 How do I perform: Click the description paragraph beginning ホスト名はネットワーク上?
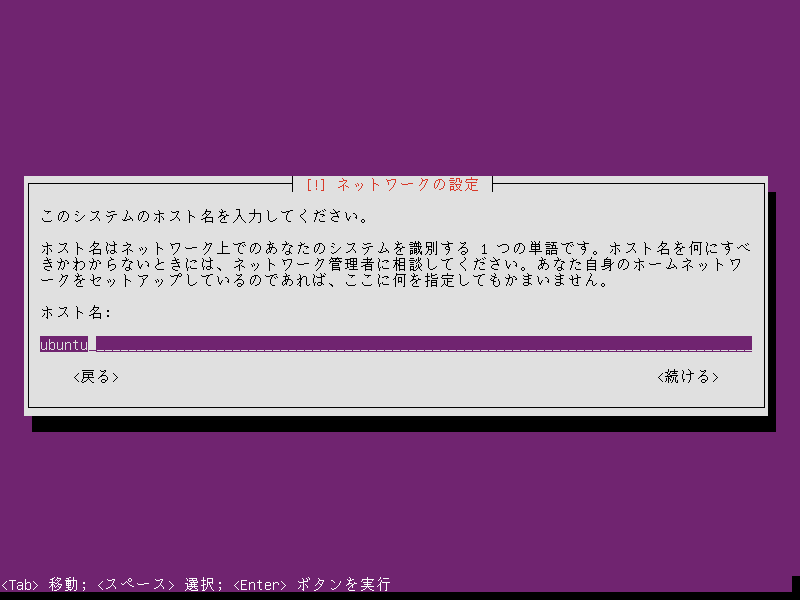(396, 264)
